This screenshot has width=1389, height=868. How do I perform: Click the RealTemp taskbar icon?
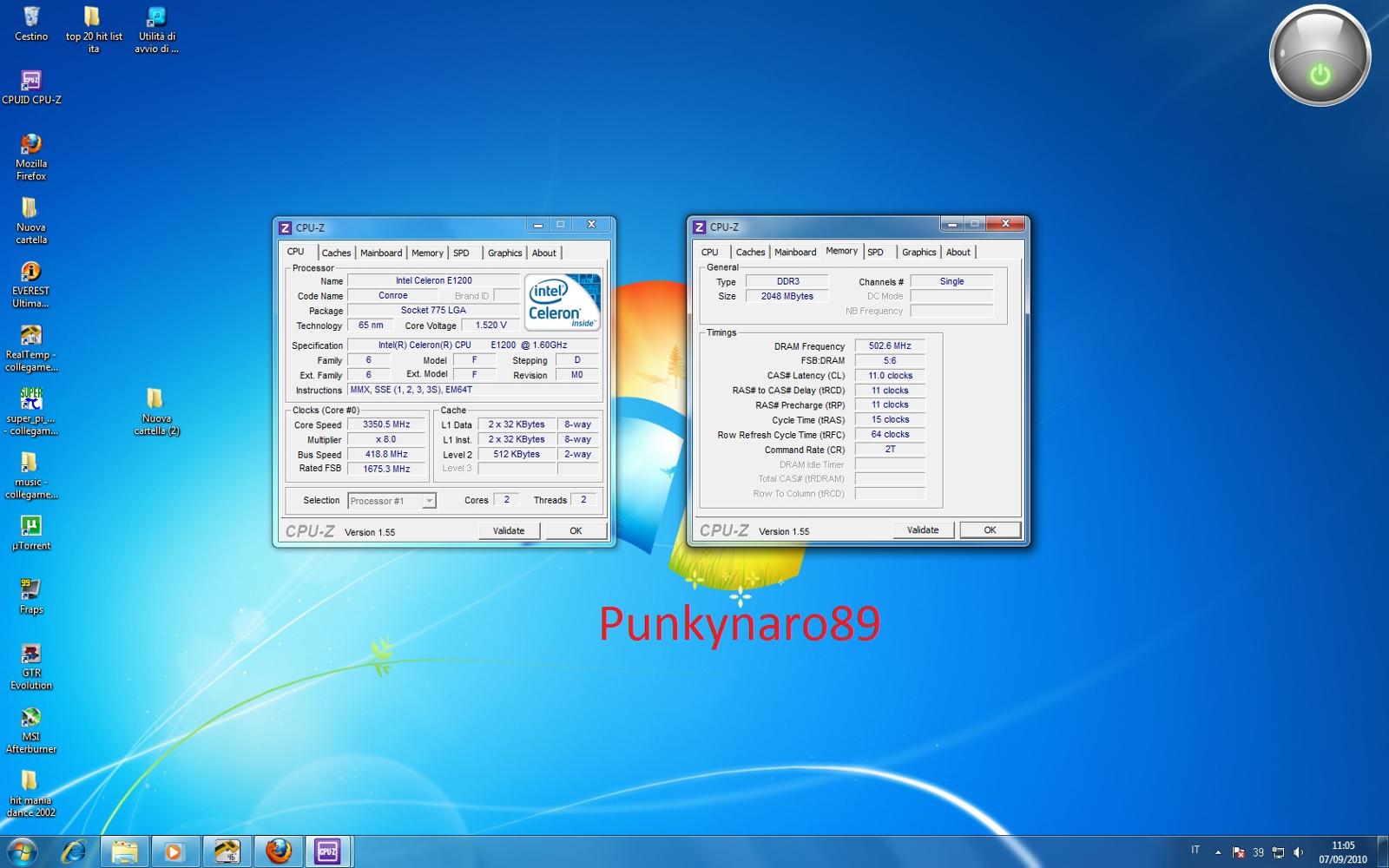pos(227,852)
